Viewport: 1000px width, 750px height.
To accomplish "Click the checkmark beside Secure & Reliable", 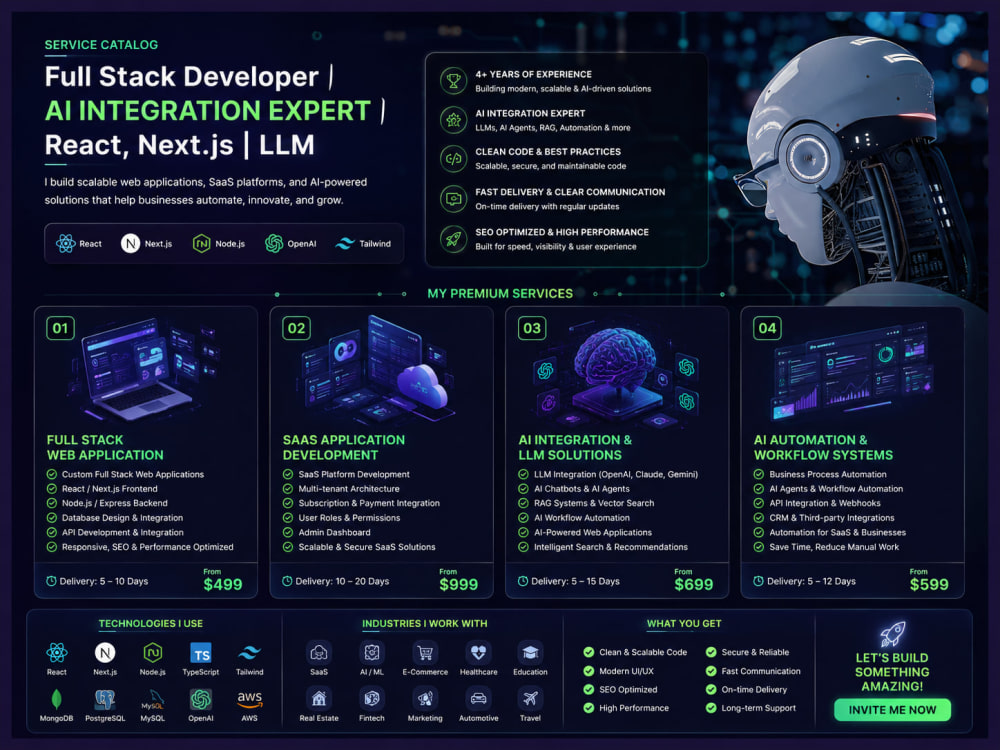I will pos(711,652).
